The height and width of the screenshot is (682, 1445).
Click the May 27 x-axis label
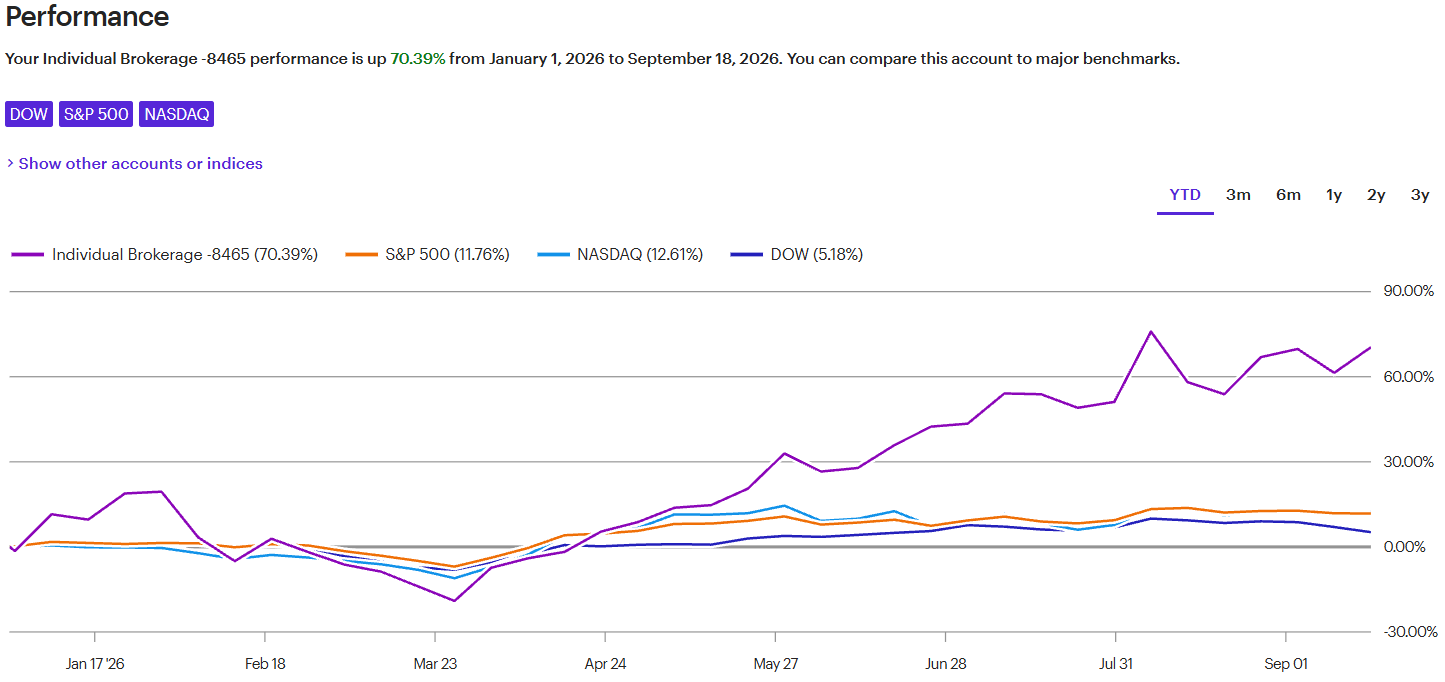[775, 663]
